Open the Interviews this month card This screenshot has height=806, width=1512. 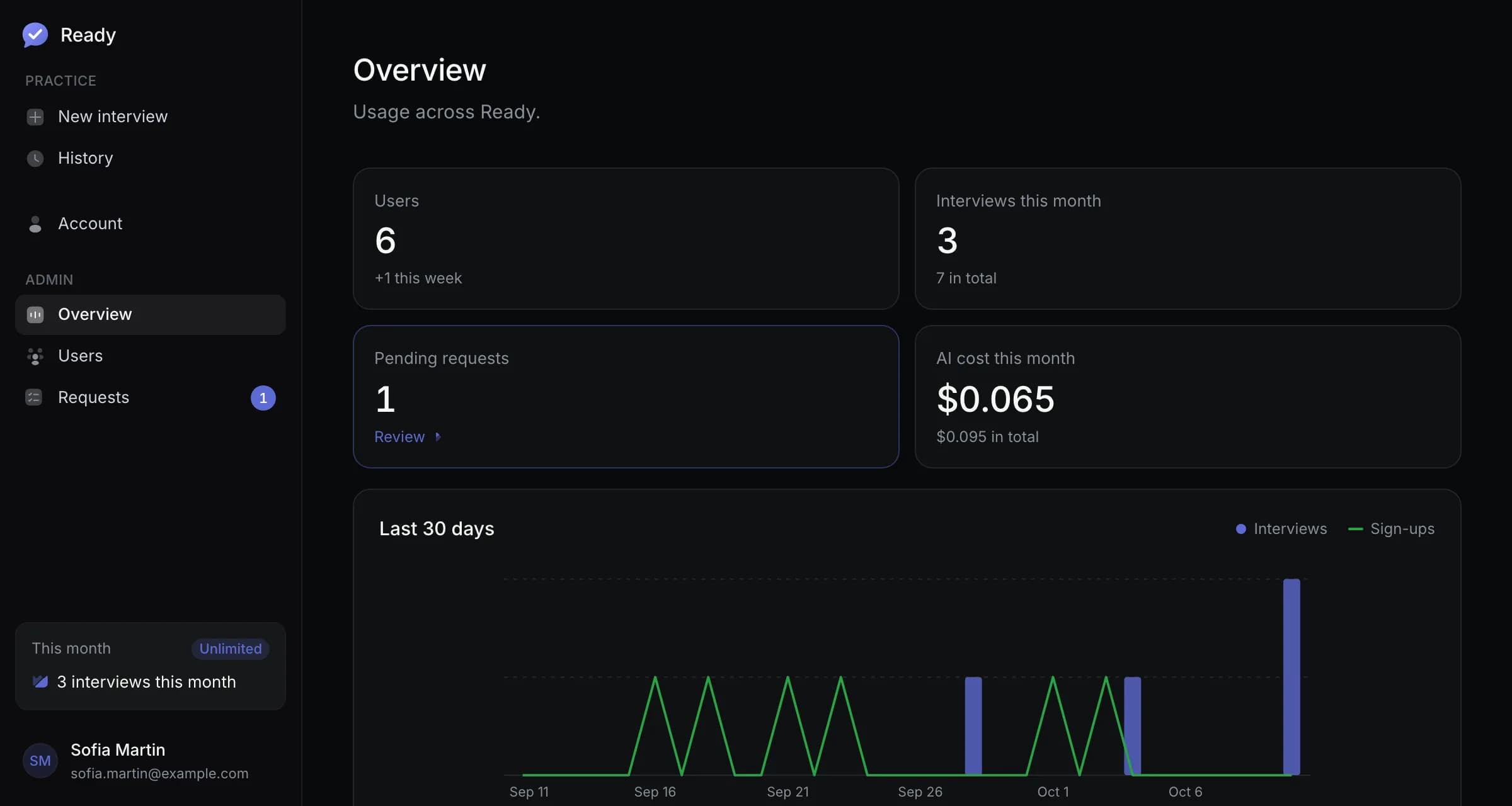point(1188,239)
